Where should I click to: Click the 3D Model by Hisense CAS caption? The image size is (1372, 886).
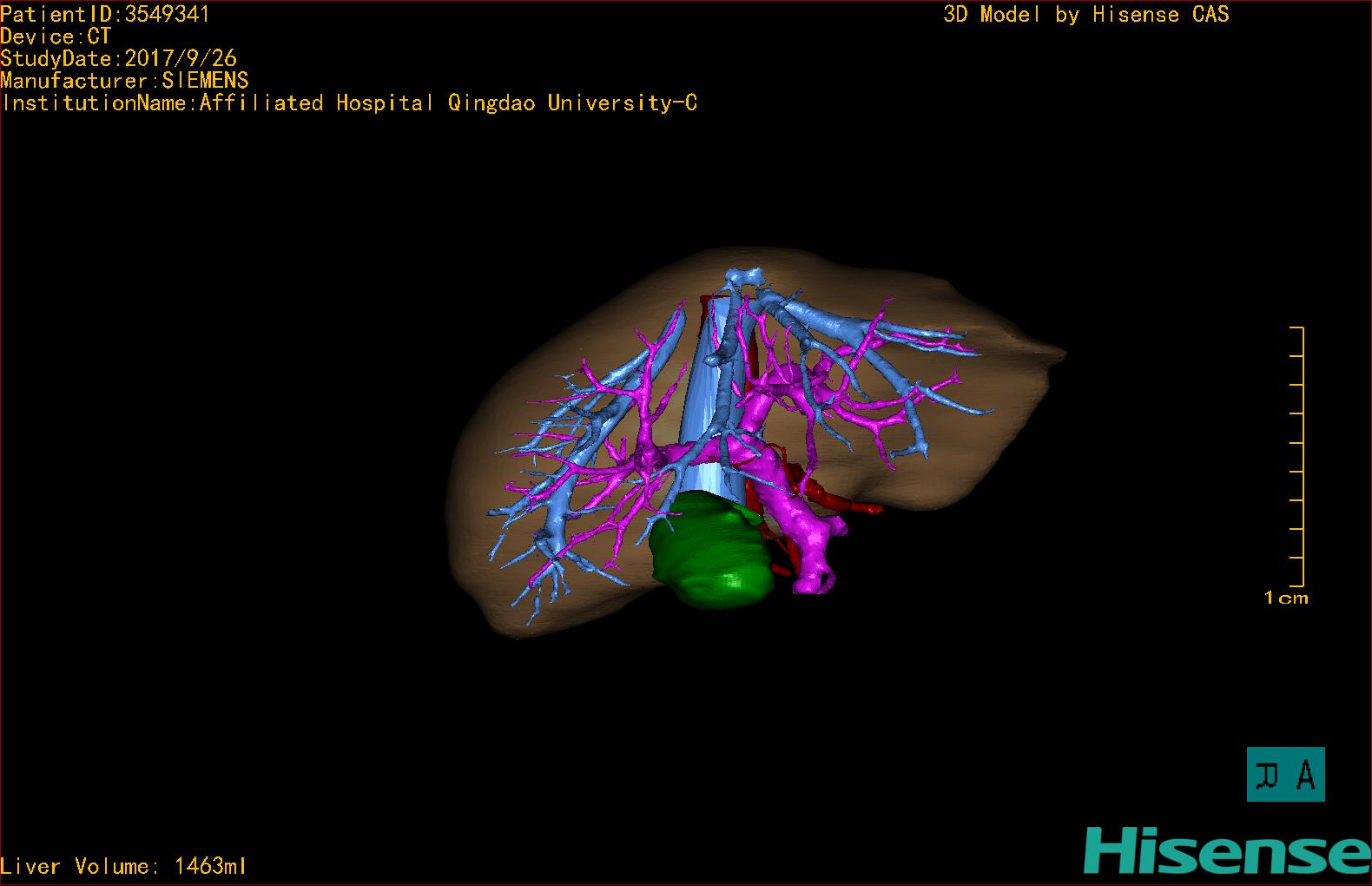click(x=1085, y=14)
